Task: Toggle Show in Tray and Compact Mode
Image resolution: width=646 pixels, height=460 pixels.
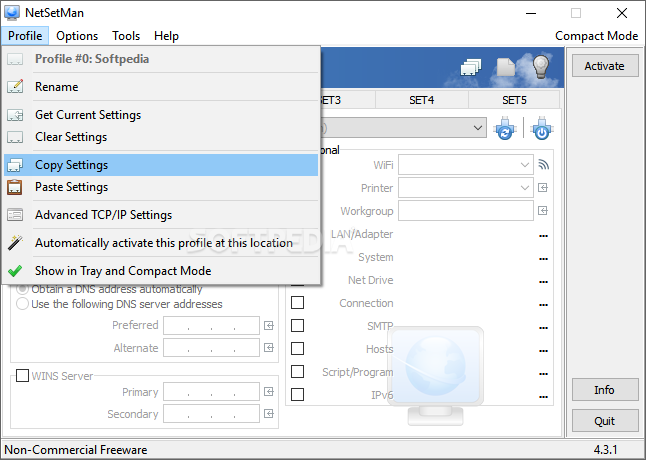Action: pyautogui.click(x=161, y=271)
